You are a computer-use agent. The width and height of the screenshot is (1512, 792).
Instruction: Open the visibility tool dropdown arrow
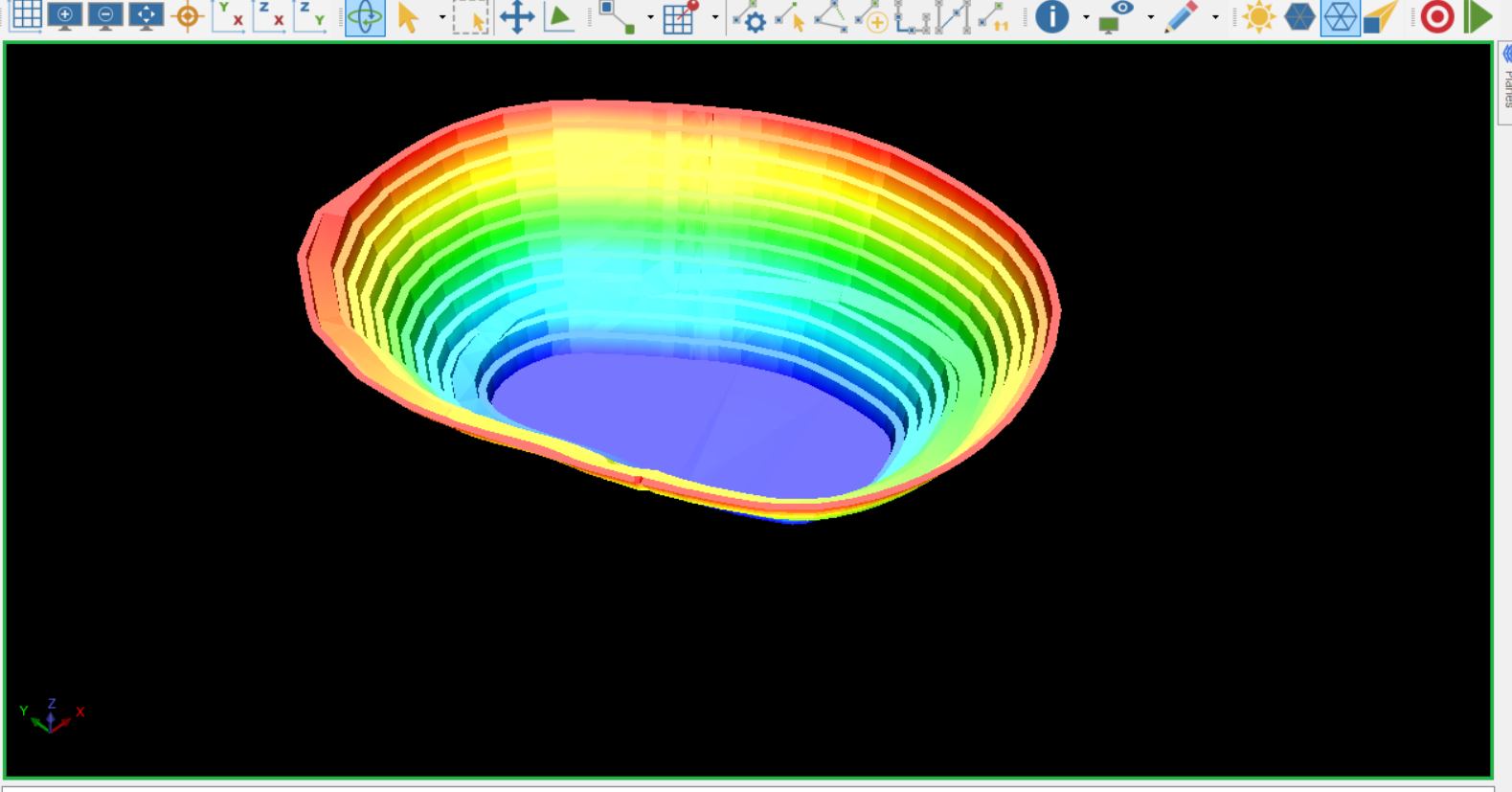(1150, 17)
